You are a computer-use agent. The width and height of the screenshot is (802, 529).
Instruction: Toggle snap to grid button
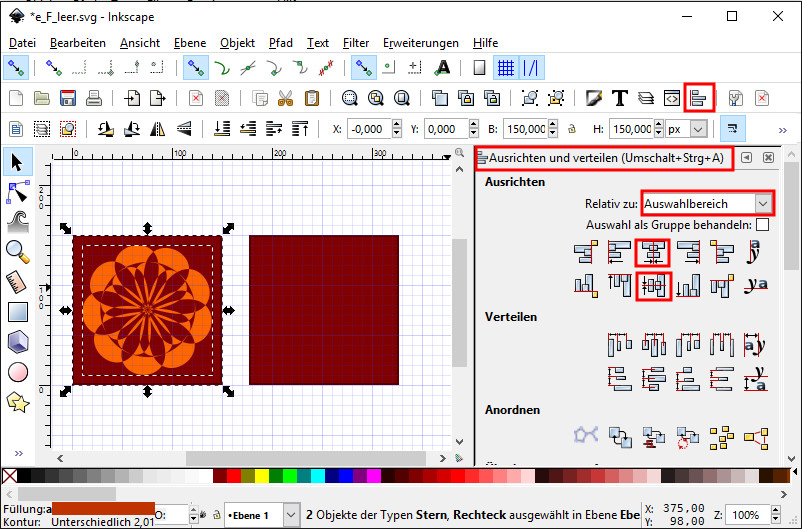point(506,68)
